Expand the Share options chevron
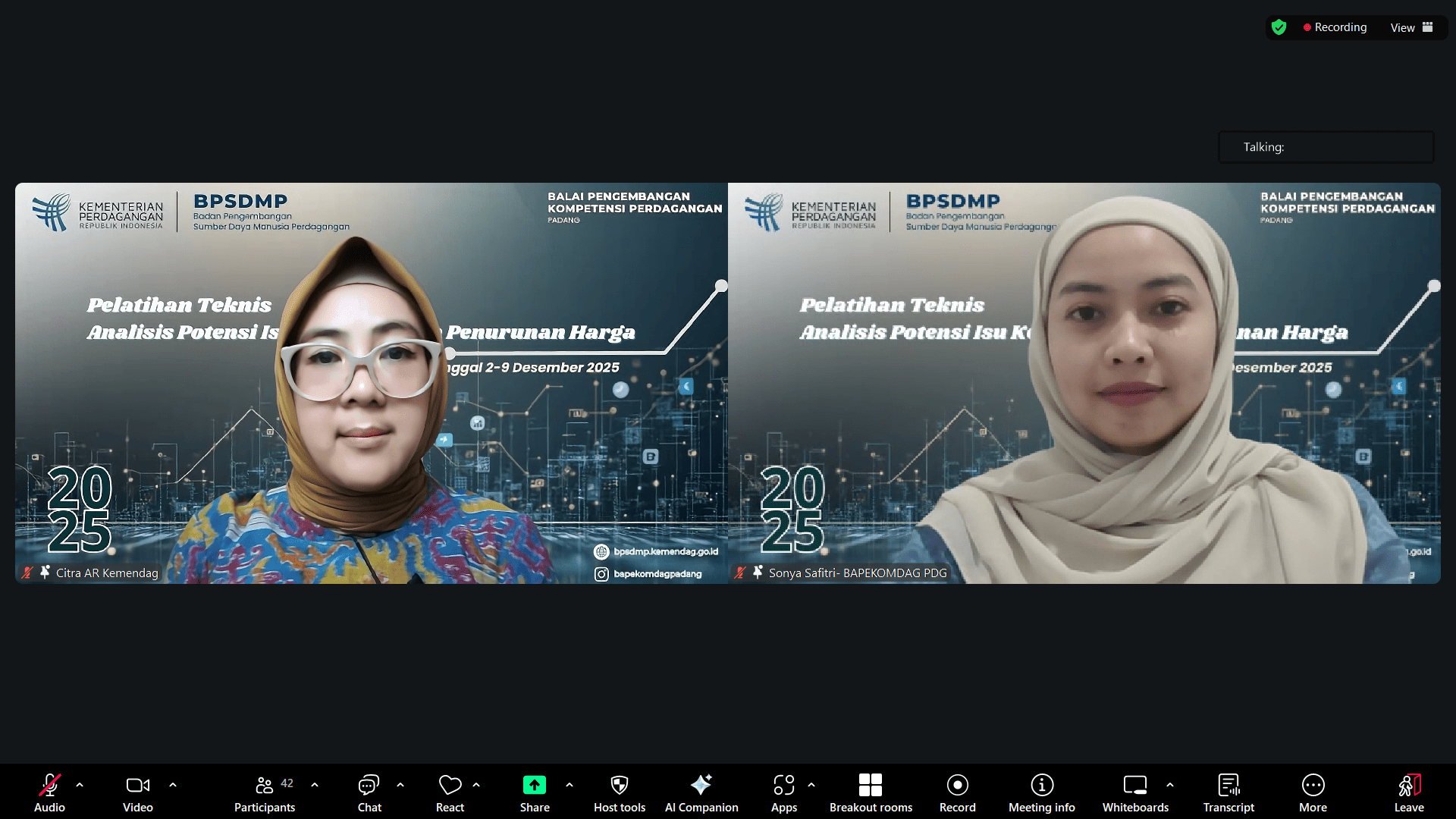Screen dimensions: 1456x819 (570, 785)
